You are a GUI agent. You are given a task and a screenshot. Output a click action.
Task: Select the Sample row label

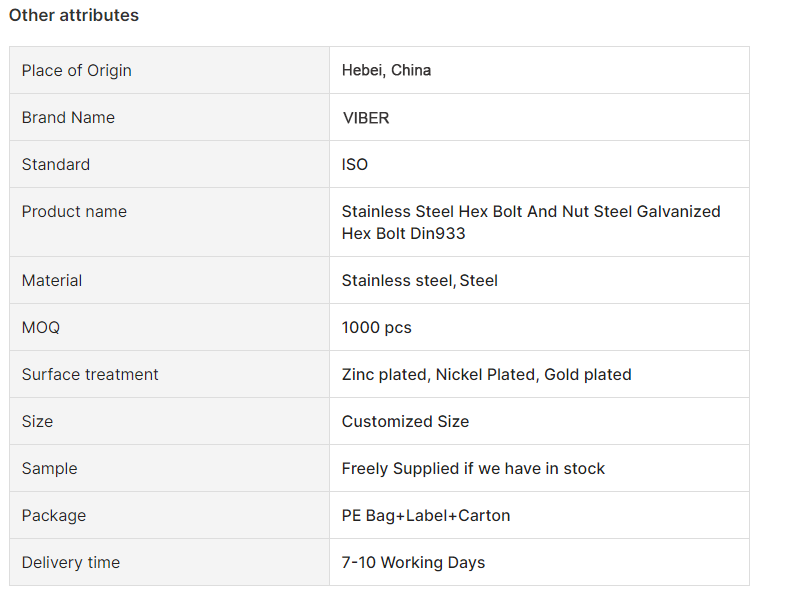(49, 468)
